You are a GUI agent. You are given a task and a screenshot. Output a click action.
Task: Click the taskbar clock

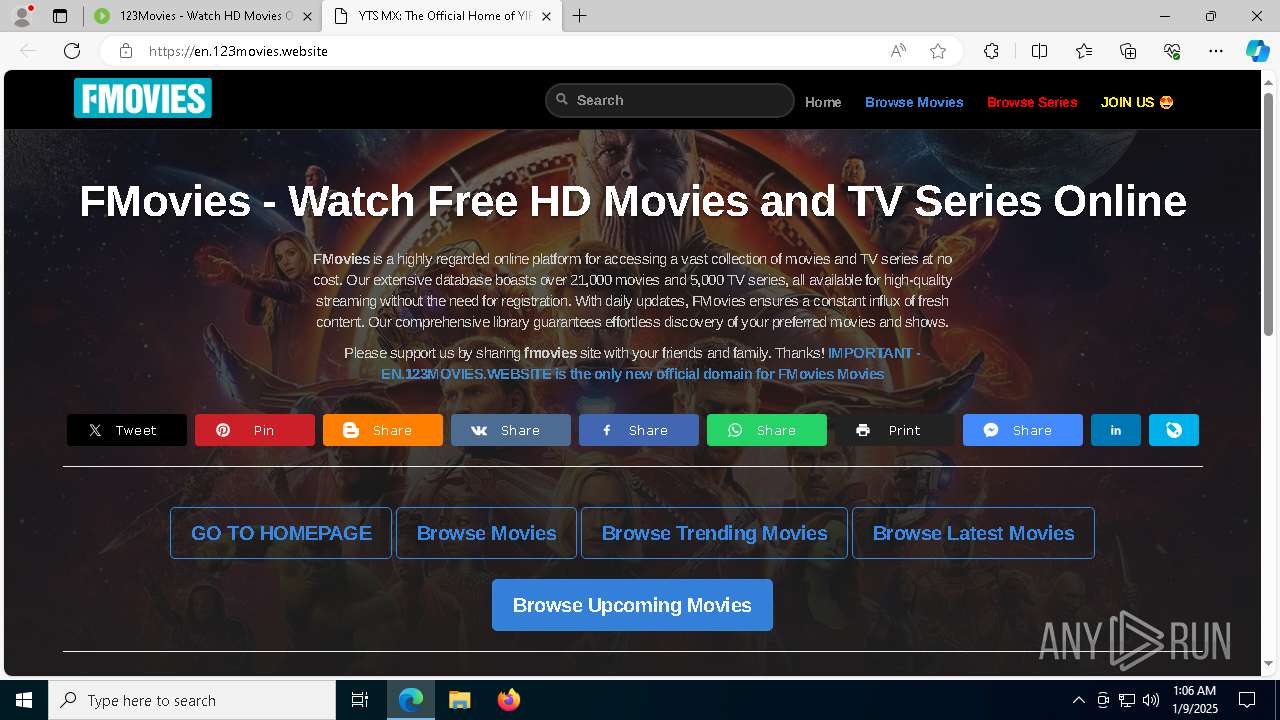coord(1194,700)
